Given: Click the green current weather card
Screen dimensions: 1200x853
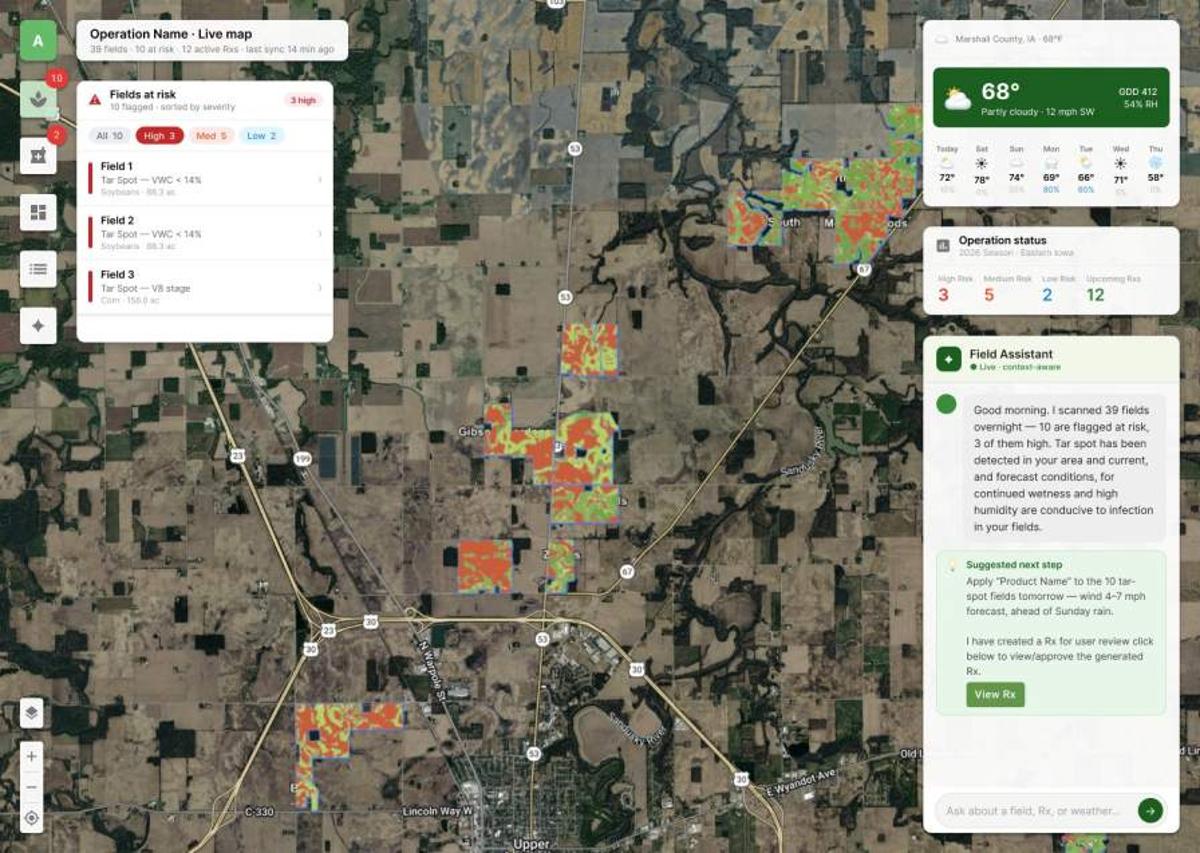Looking at the screenshot, I should [1051, 98].
